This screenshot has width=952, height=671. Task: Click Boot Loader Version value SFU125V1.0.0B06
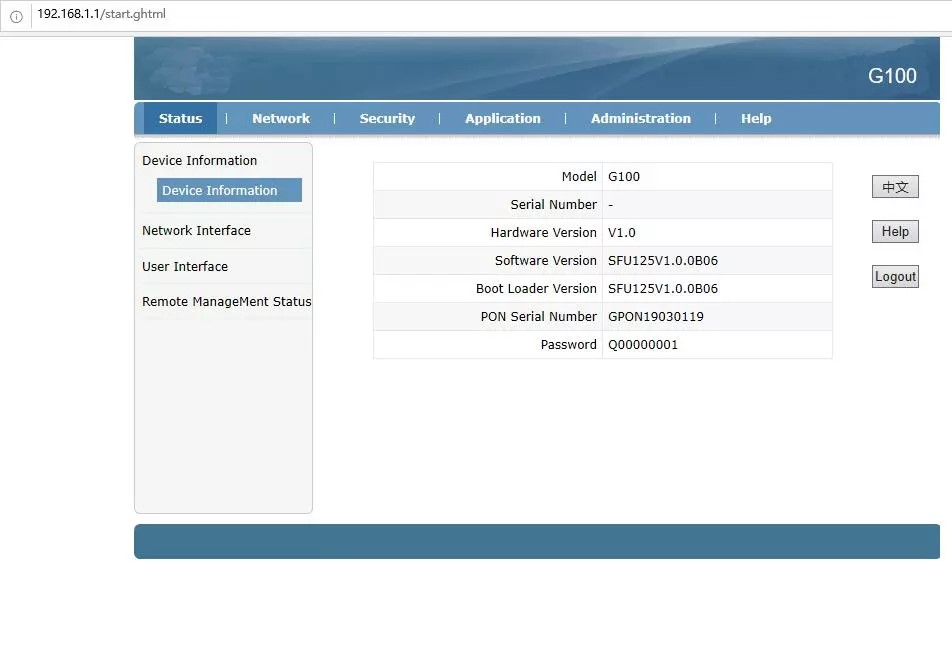click(662, 288)
